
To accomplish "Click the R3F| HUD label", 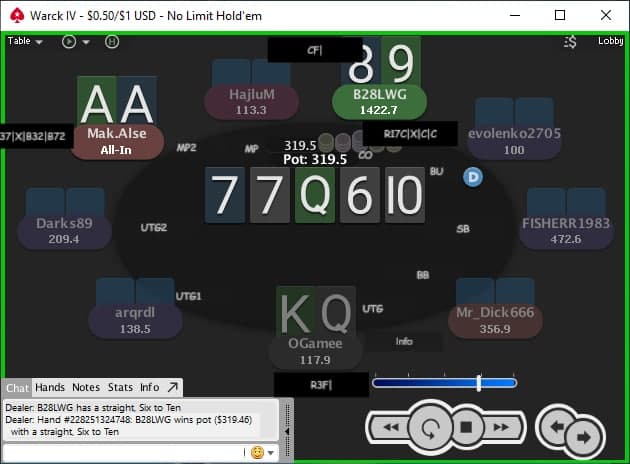I will (x=321, y=385).
